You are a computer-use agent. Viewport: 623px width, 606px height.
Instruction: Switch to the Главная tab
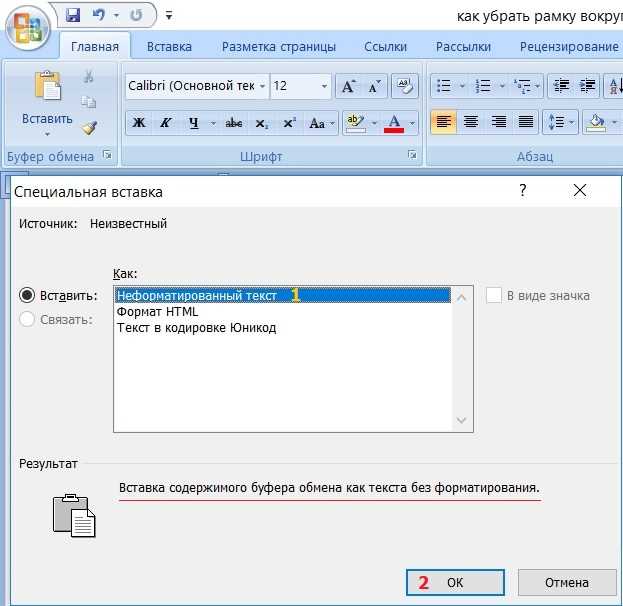95,46
